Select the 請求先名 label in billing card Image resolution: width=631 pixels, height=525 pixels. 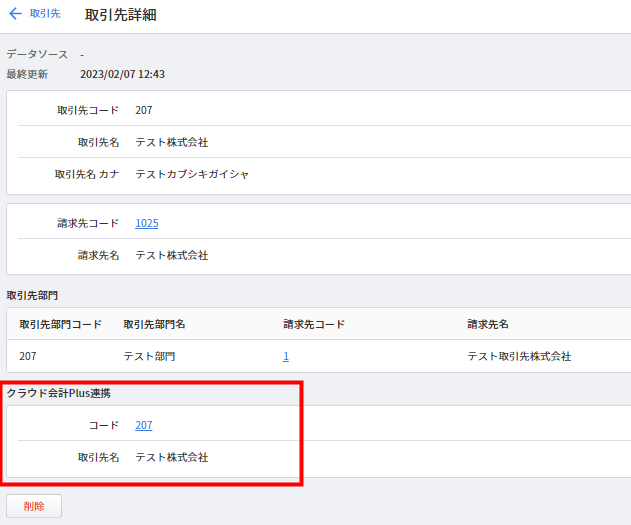pos(99,255)
